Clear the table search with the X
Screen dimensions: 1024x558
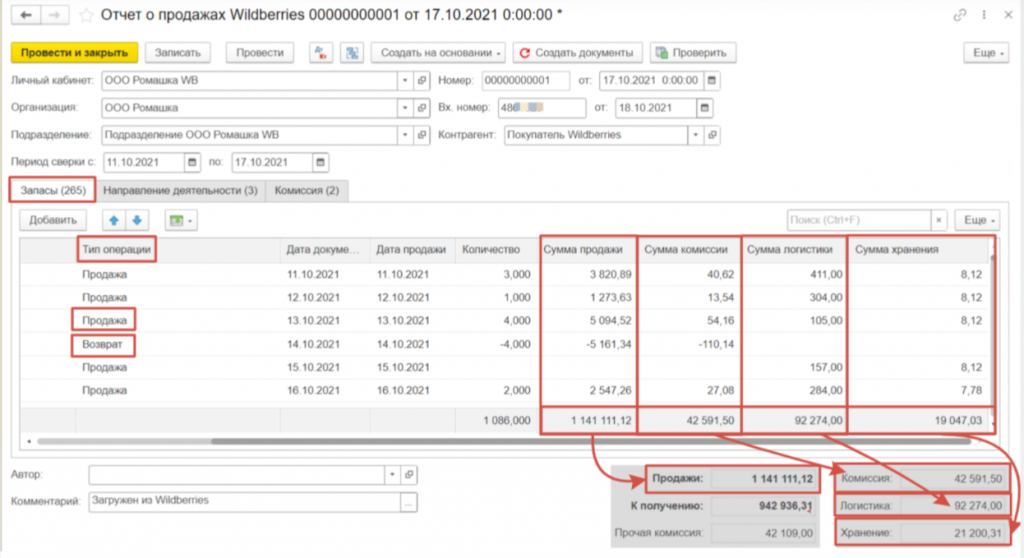click(x=939, y=220)
